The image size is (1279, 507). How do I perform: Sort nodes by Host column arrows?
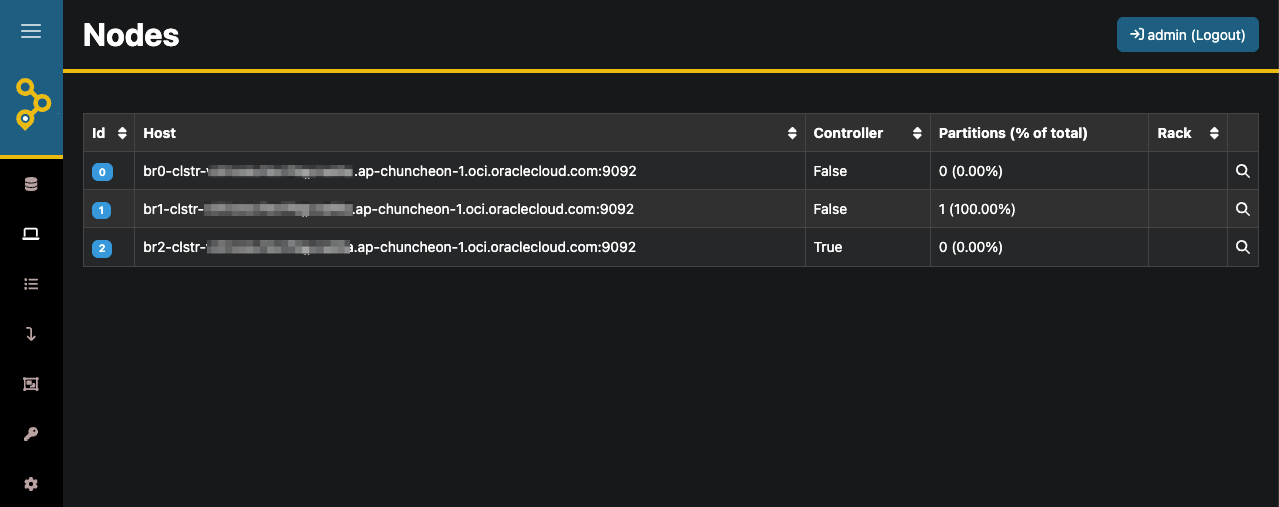(x=792, y=133)
